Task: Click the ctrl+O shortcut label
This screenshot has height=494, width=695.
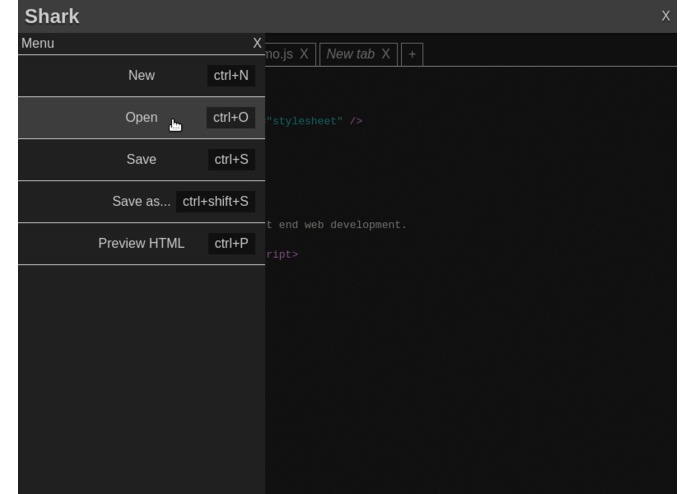Action: pyautogui.click(x=230, y=117)
